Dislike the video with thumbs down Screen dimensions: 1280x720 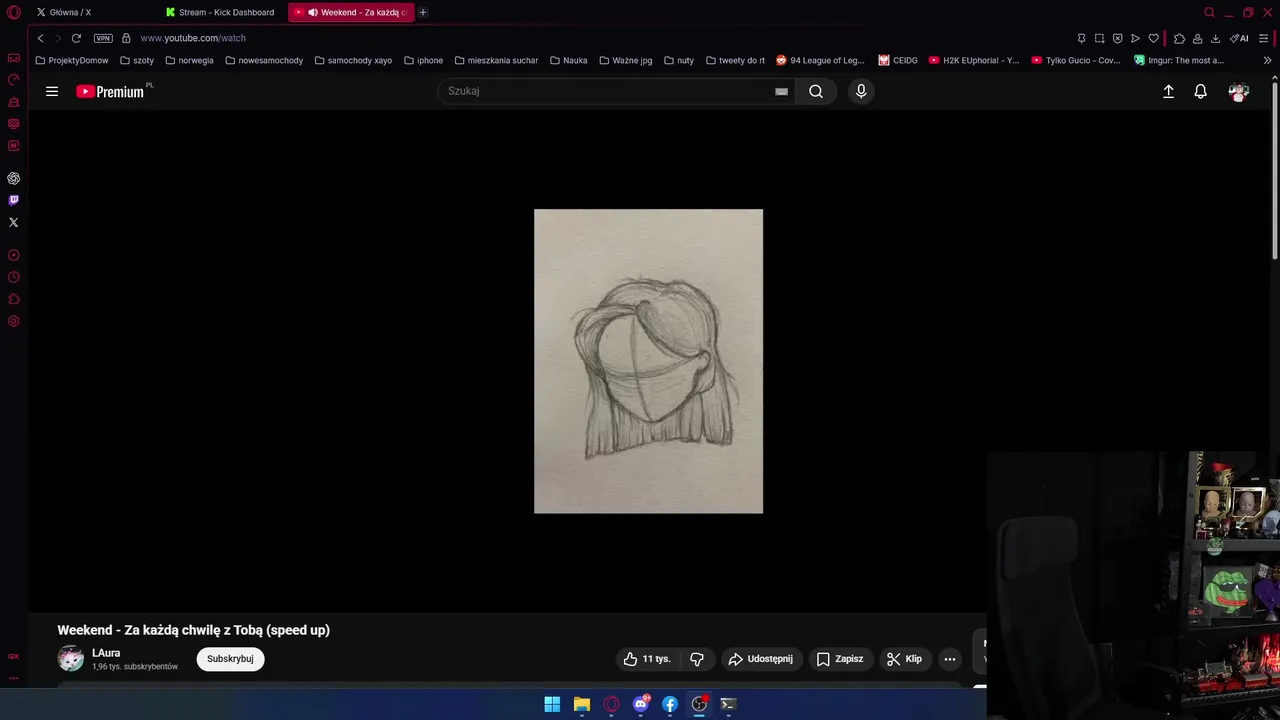[x=697, y=659]
